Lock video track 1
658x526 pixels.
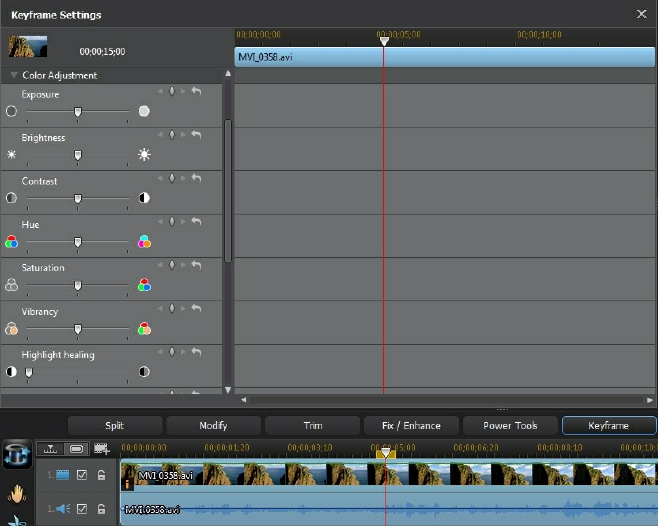101,475
